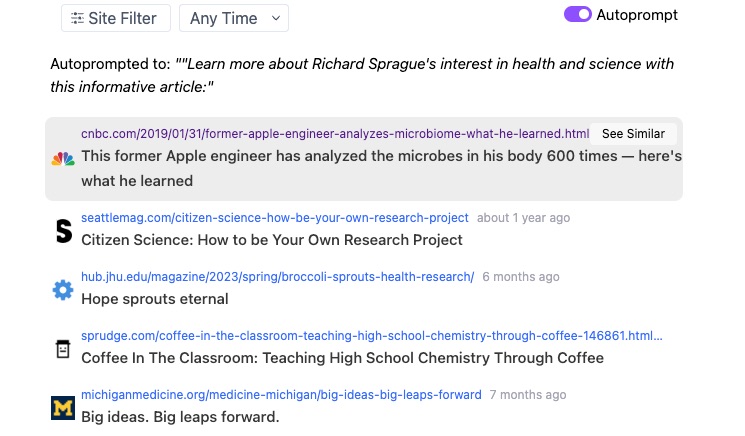This screenshot has height=436, width=745.
Task: Open the hub.jhu.edu broccoli sprouts URL
Action: point(277,277)
